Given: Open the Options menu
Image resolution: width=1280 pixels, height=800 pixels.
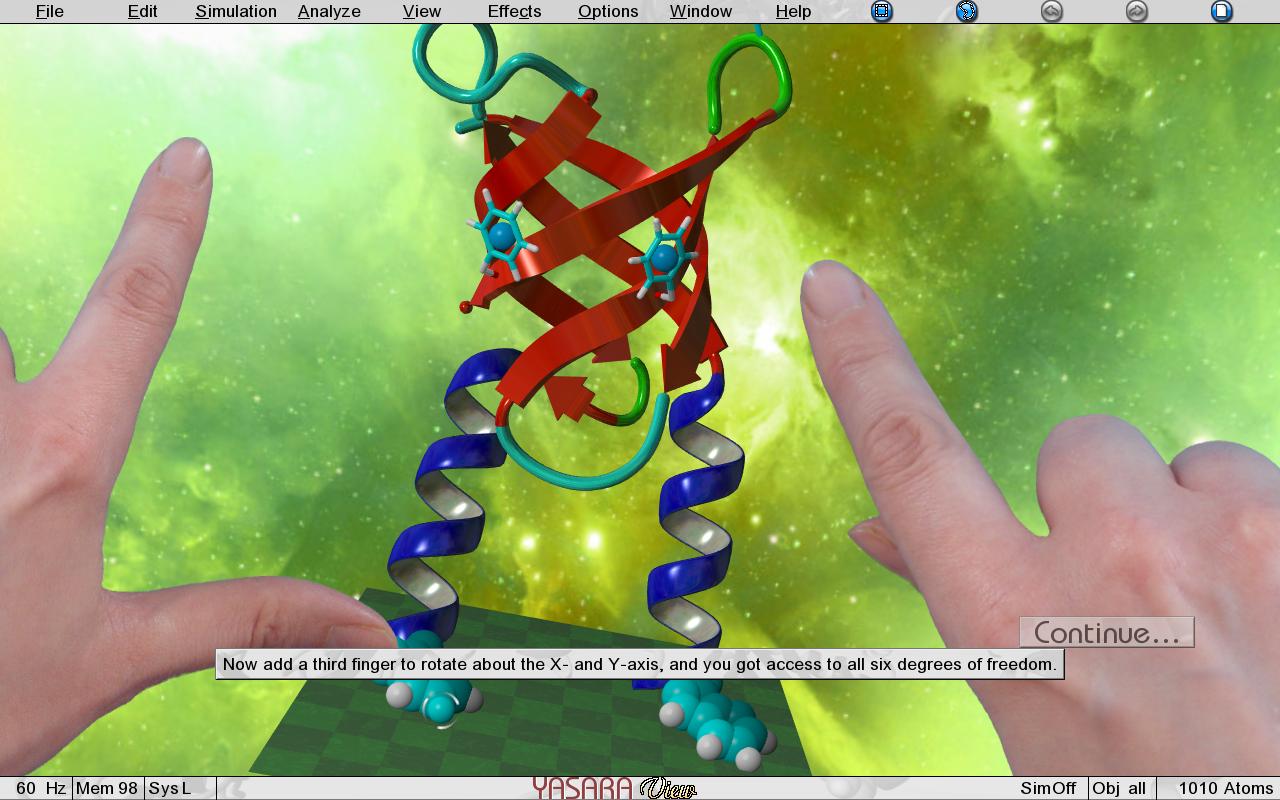Looking at the screenshot, I should point(608,12).
